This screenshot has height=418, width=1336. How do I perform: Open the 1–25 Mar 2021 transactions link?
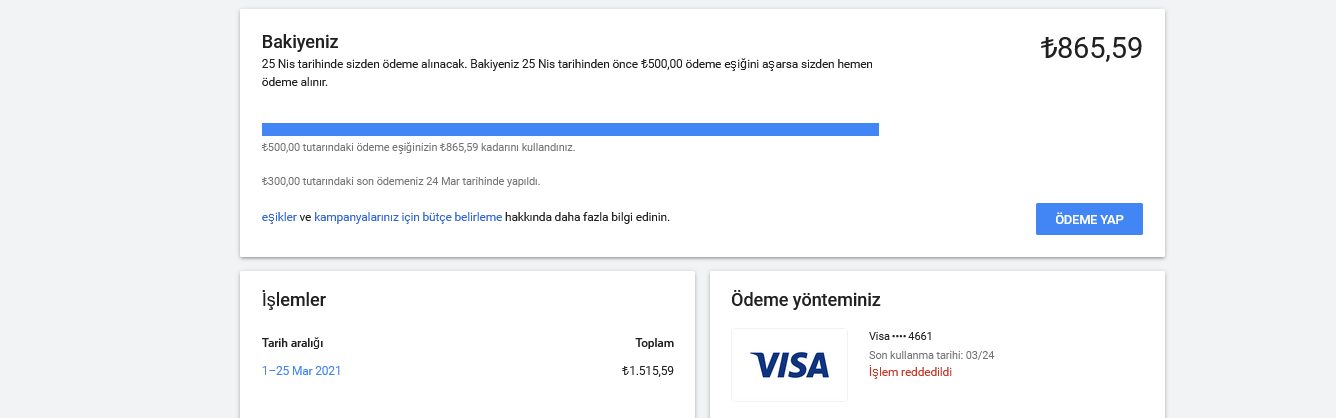click(301, 371)
